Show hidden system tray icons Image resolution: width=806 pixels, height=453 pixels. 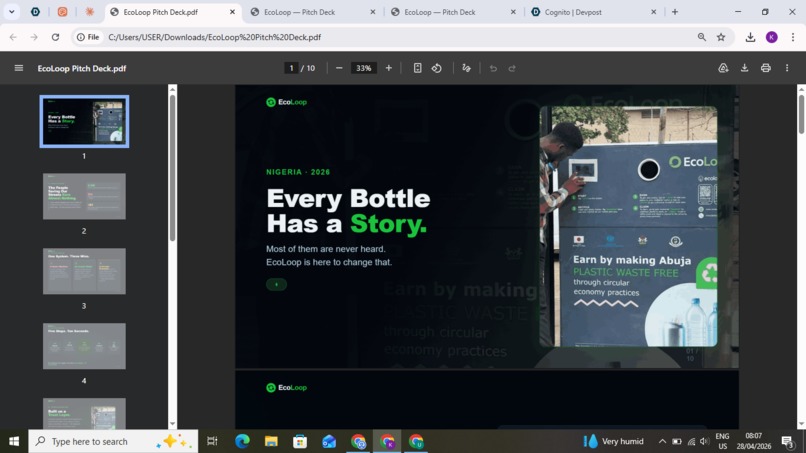662,441
